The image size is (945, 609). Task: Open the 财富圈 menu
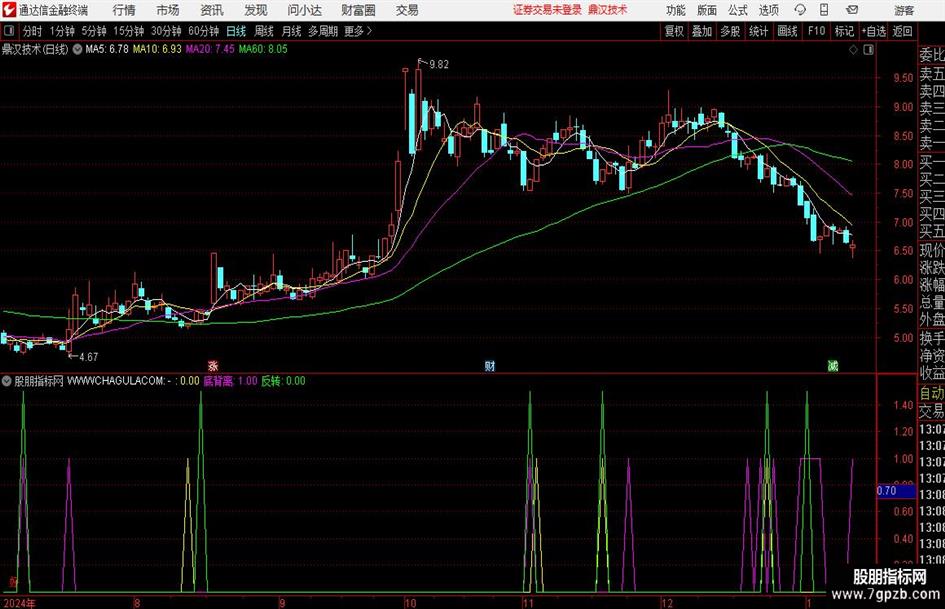(358, 10)
